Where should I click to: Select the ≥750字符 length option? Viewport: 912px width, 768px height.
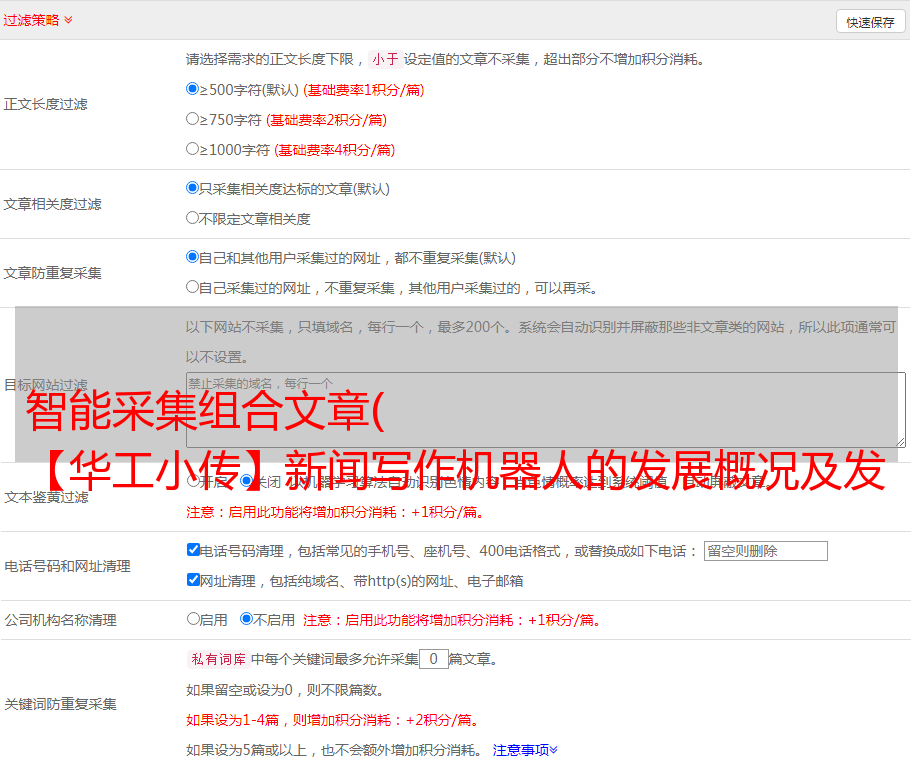click(x=192, y=119)
